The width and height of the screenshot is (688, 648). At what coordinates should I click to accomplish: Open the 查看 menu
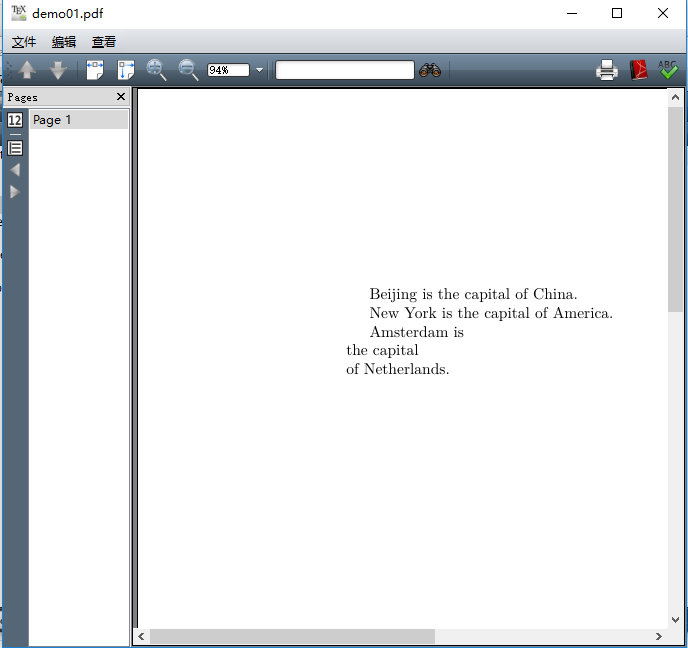tap(104, 42)
